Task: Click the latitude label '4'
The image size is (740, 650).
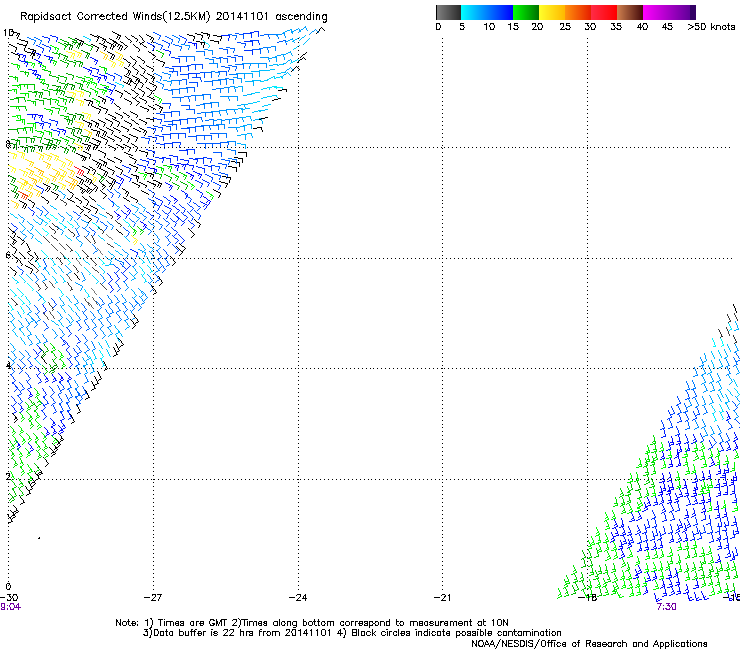Action: [8, 366]
